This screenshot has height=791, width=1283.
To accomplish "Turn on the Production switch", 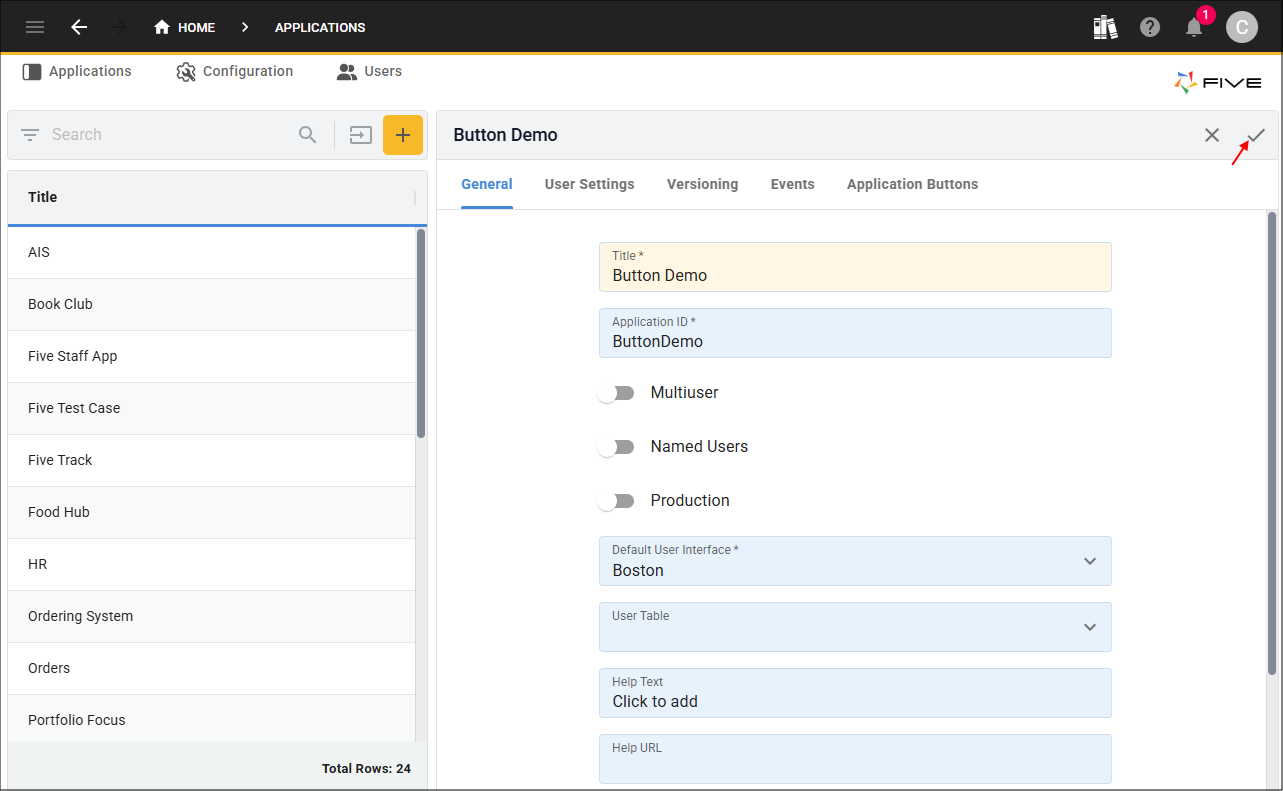I will tap(616, 501).
